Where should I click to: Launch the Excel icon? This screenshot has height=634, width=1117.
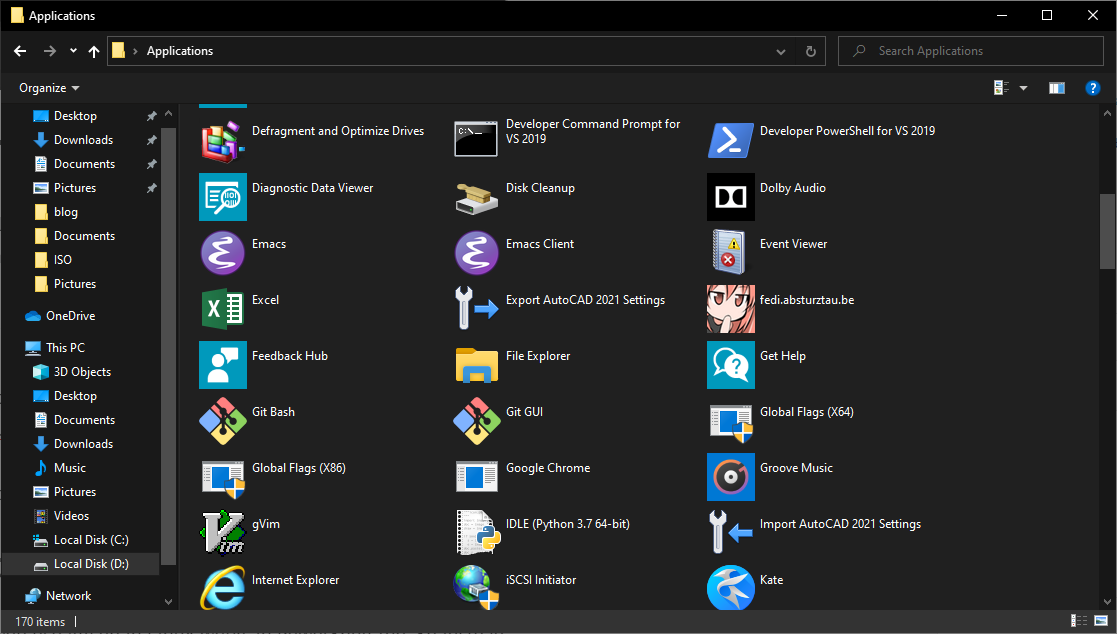pos(223,308)
